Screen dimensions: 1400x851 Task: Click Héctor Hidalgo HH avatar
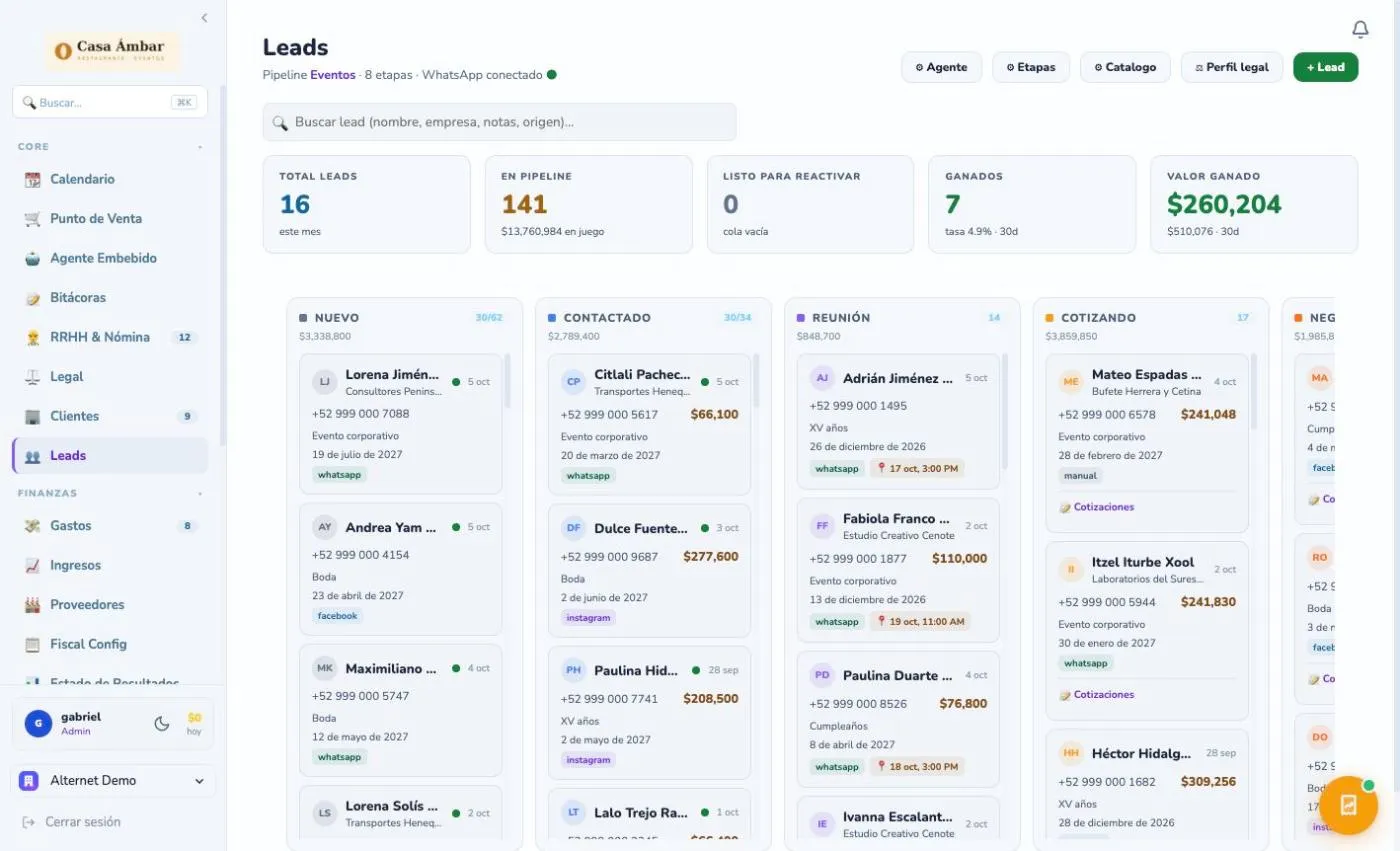coord(1071,752)
